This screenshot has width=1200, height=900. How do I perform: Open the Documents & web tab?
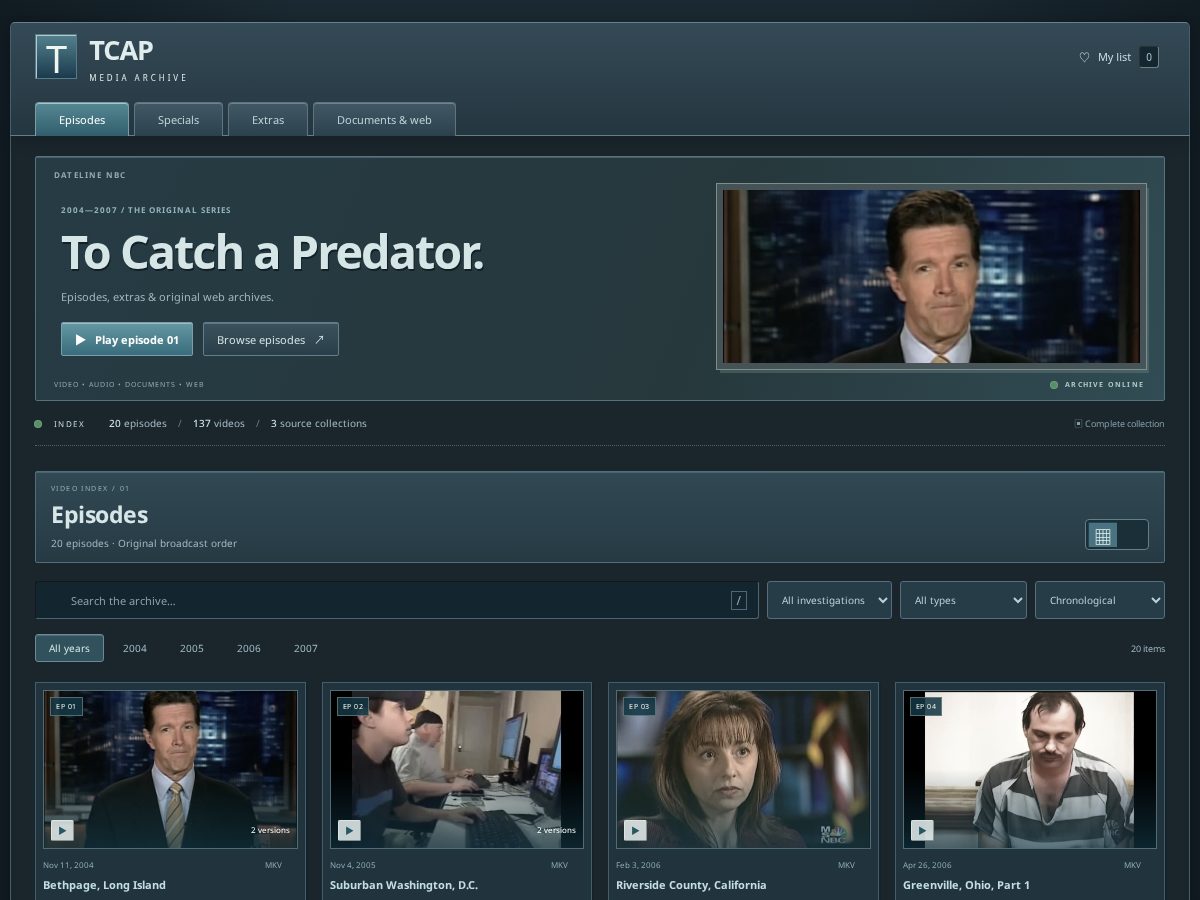384,119
